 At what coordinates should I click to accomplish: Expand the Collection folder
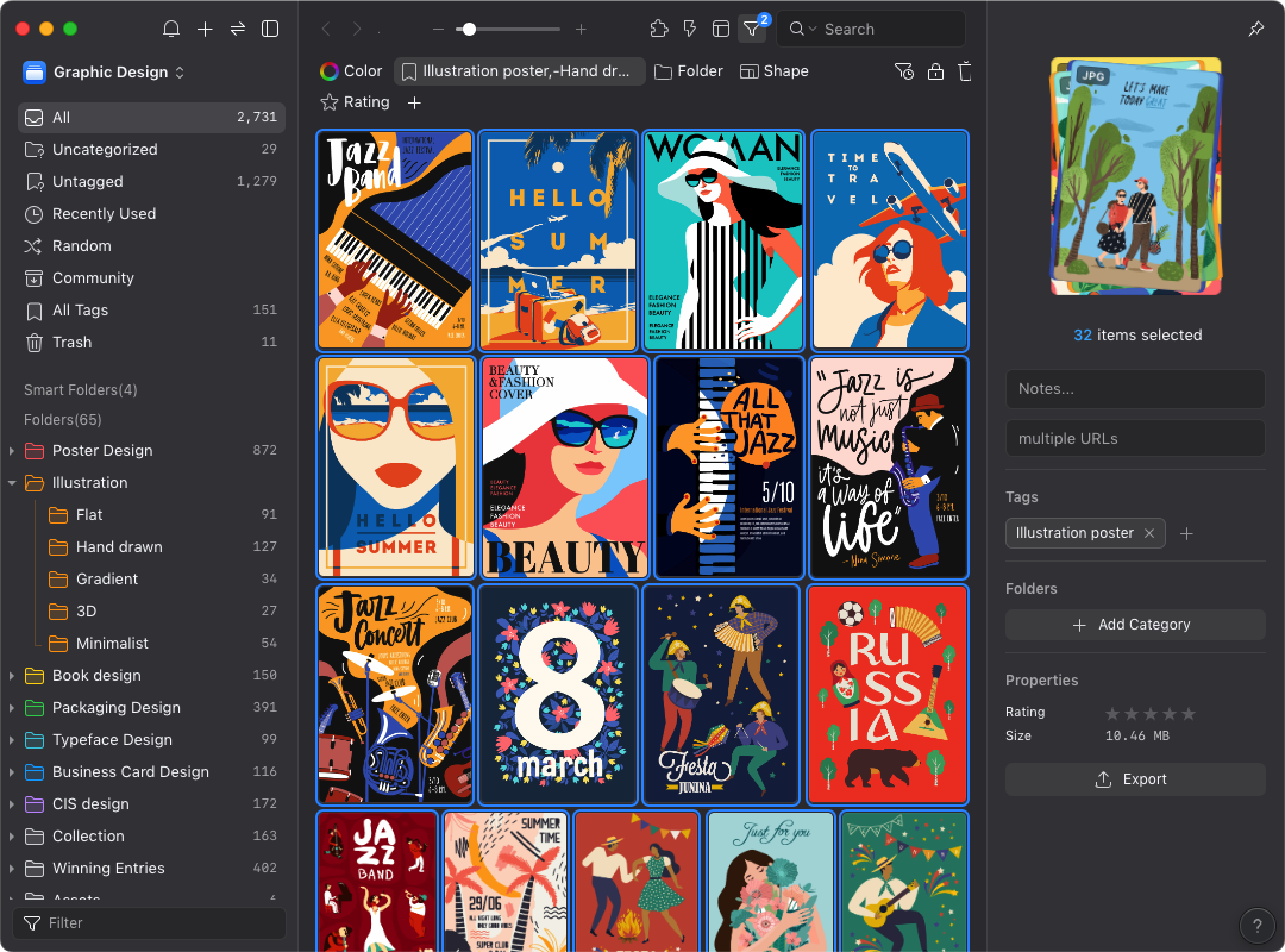click(x=11, y=836)
